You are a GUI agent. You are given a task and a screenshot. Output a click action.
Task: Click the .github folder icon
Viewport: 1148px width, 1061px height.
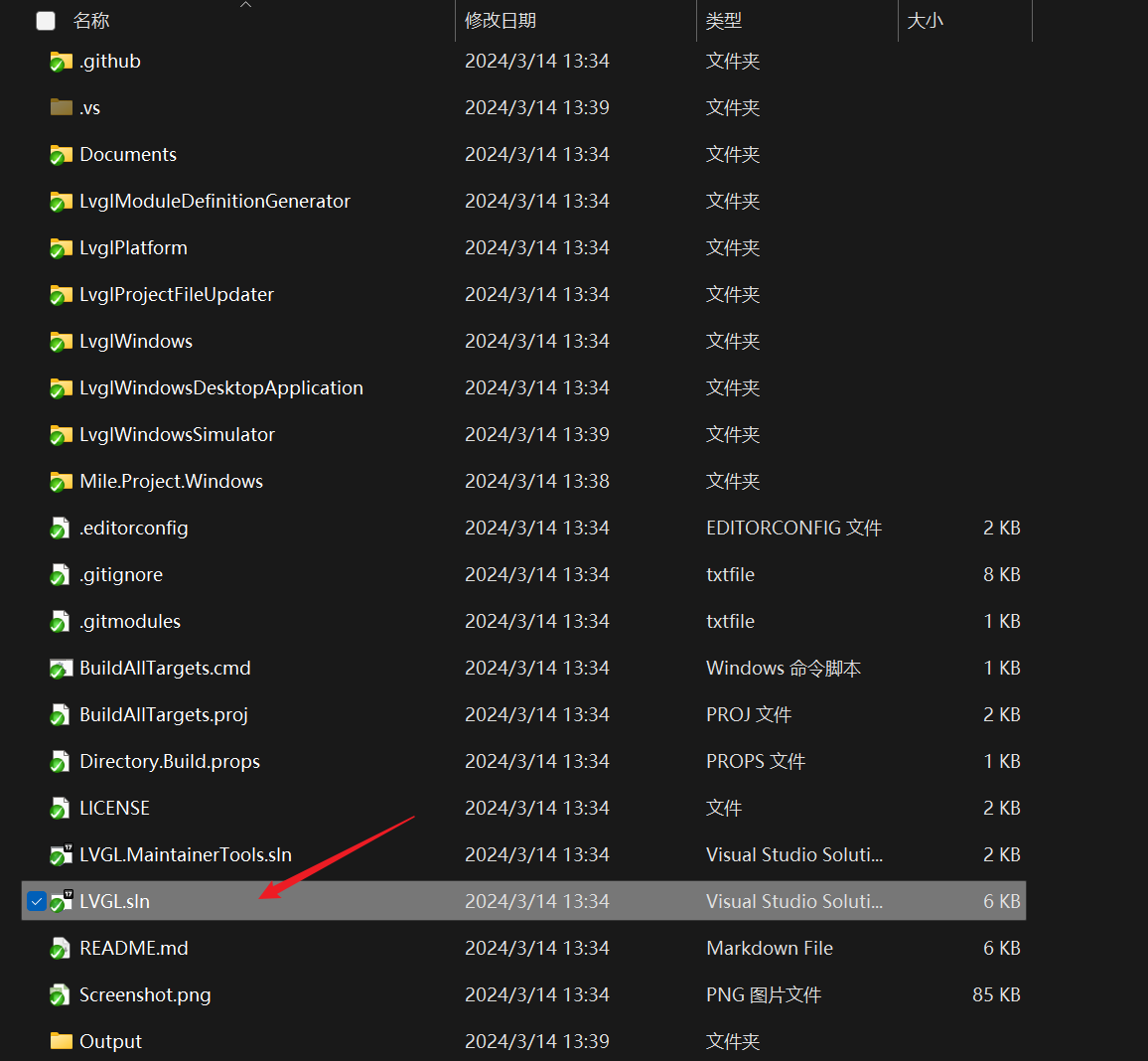click(61, 62)
